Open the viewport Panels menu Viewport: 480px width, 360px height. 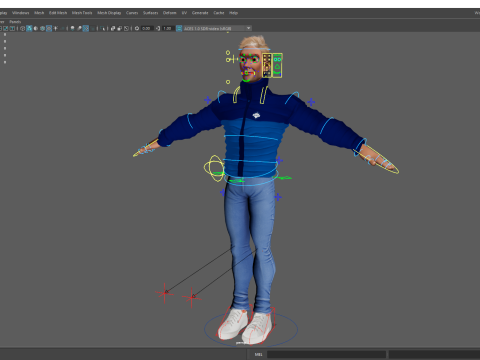click(15, 22)
